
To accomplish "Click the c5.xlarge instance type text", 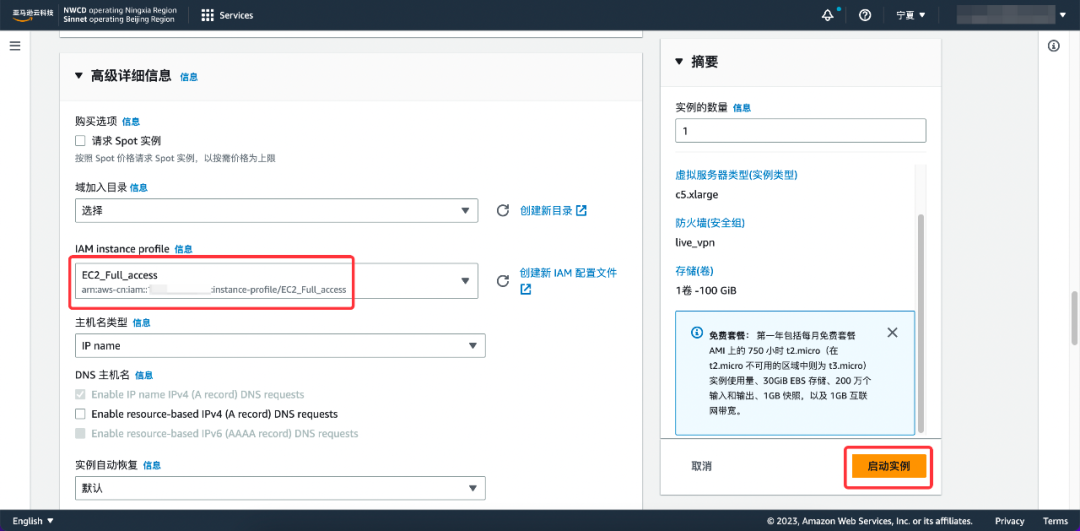I will coord(697,195).
